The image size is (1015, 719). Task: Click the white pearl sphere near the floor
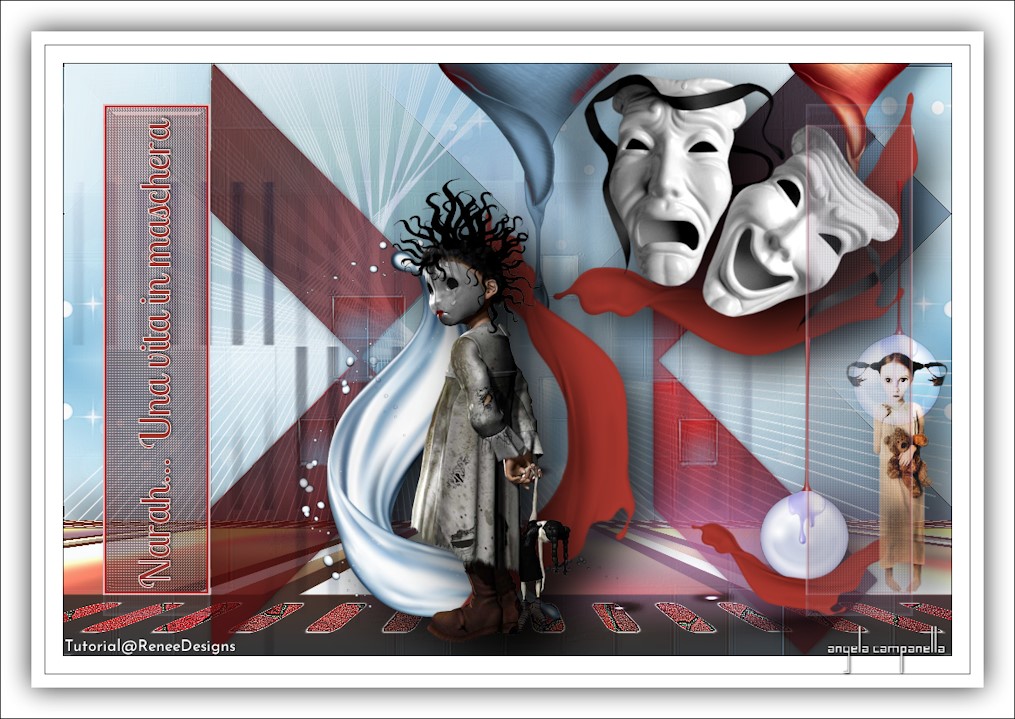point(804,535)
